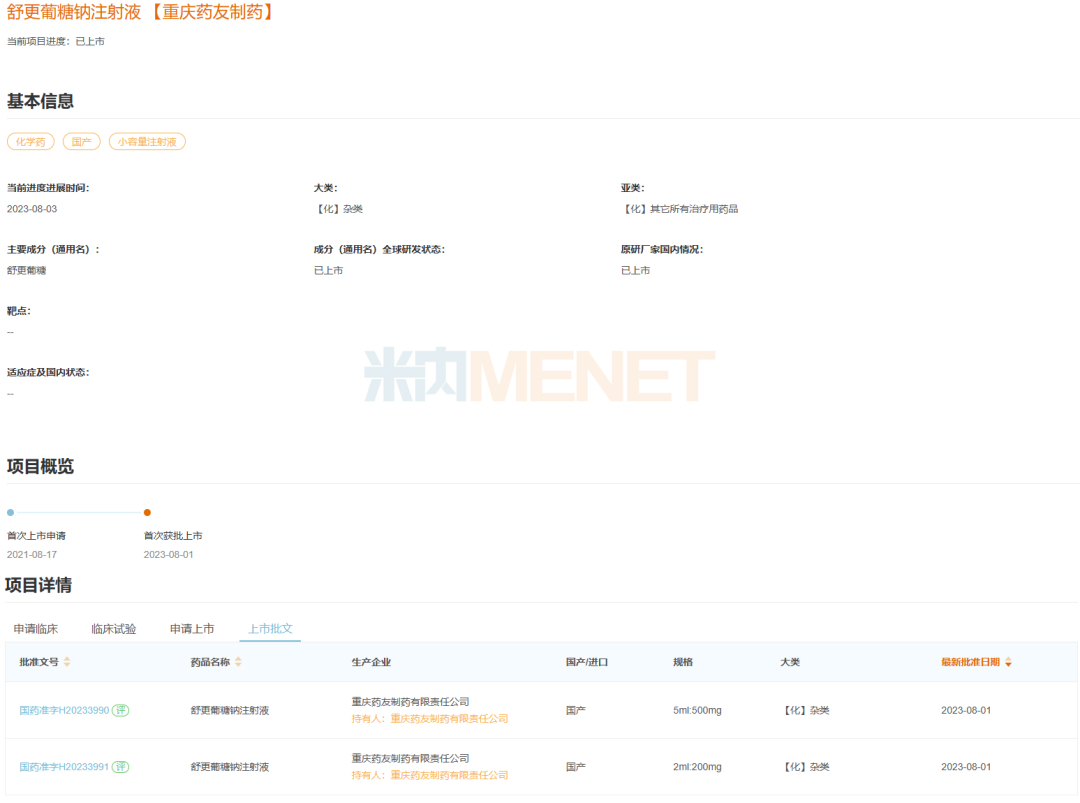
Task: Toggle the 小容量注射液 tag
Action: 146,141
